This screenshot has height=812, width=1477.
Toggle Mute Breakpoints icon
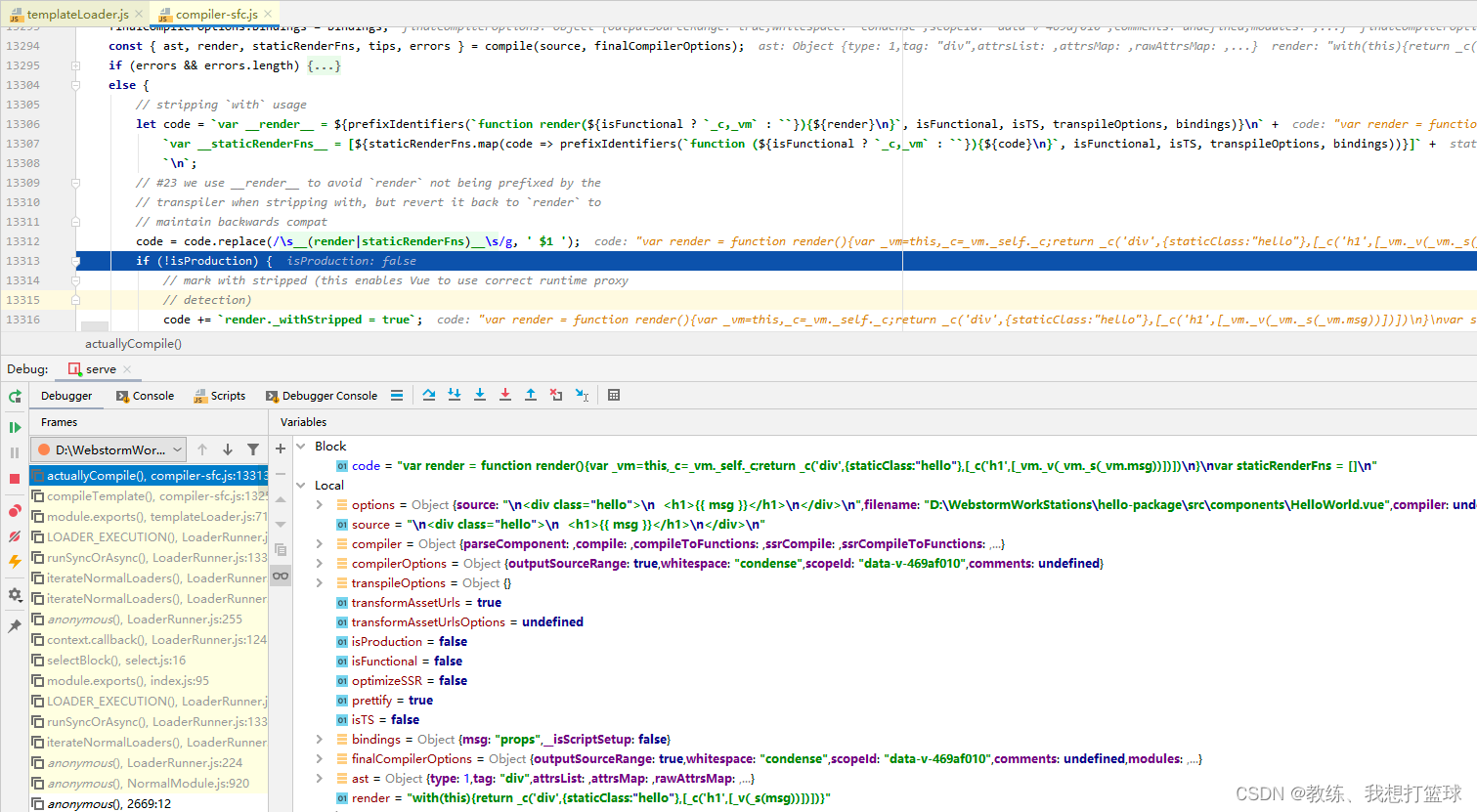pos(15,535)
